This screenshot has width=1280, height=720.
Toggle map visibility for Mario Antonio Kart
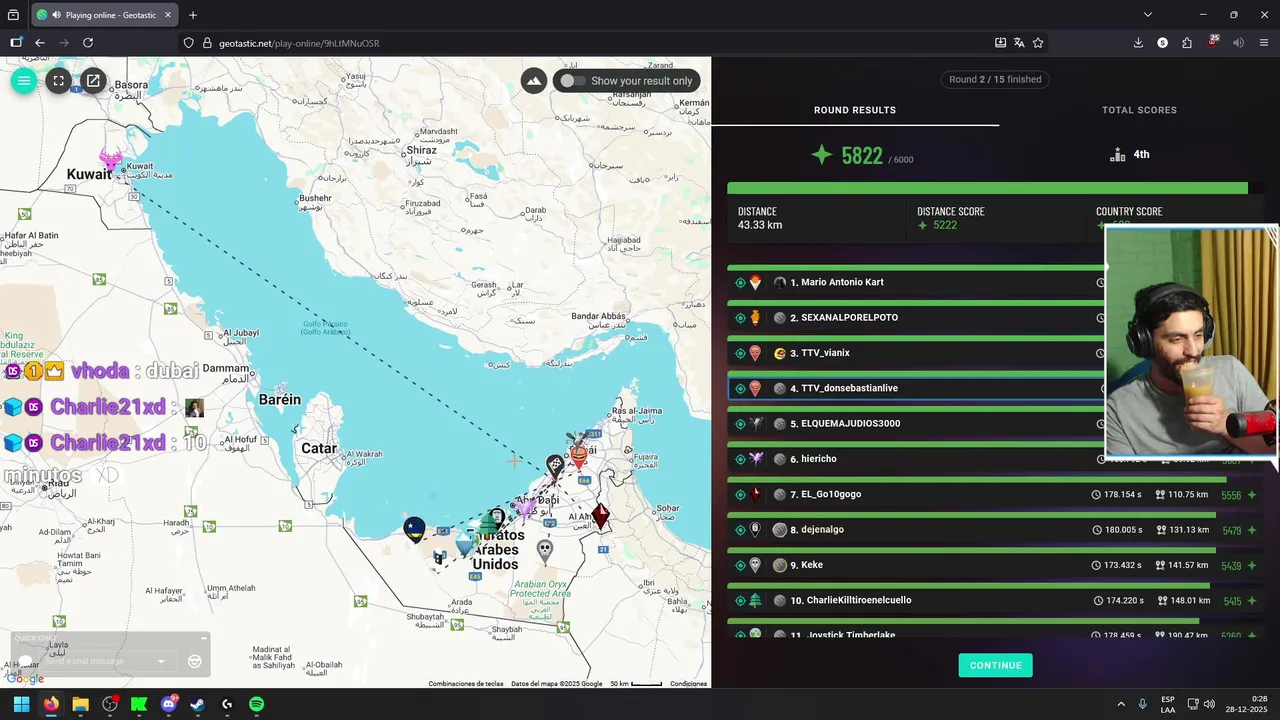click(740, 283)
